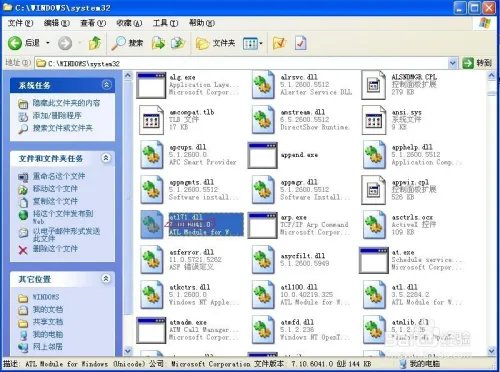Select the appmgmts.dll file icon
This screenshot has height=372, width=500.
(152, 190)
